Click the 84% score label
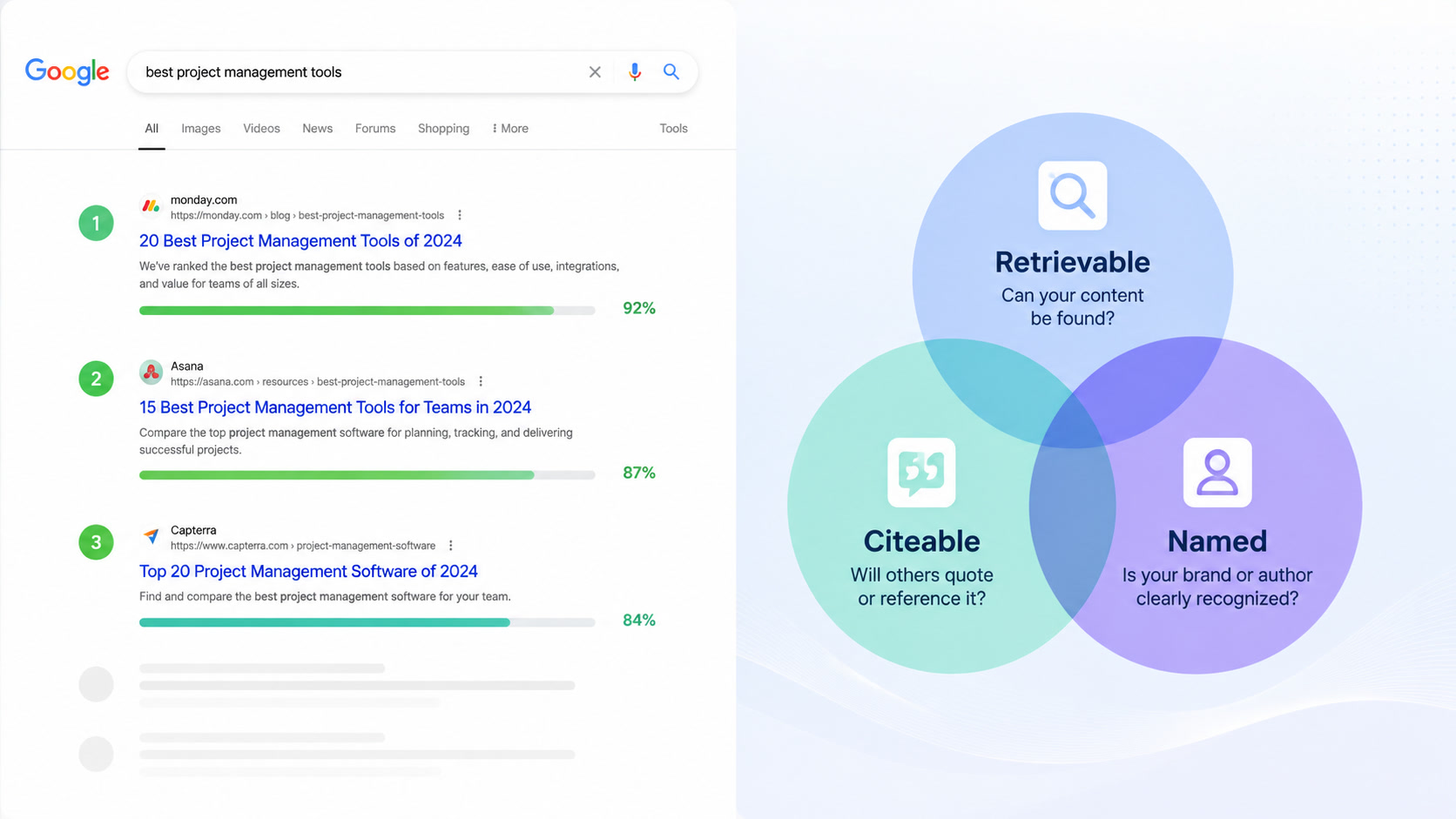The height and width of the screenshot is (819, 1456). coord(639,620)
